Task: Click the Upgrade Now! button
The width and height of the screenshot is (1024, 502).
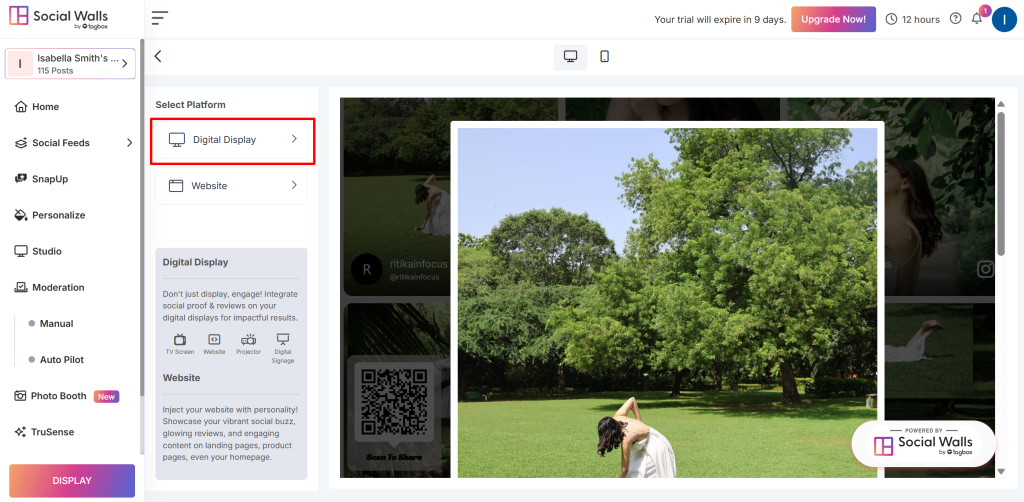Action: [833, 19]
